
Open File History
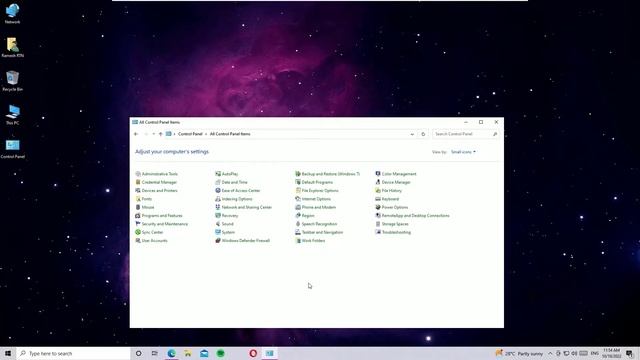(389, 191)
